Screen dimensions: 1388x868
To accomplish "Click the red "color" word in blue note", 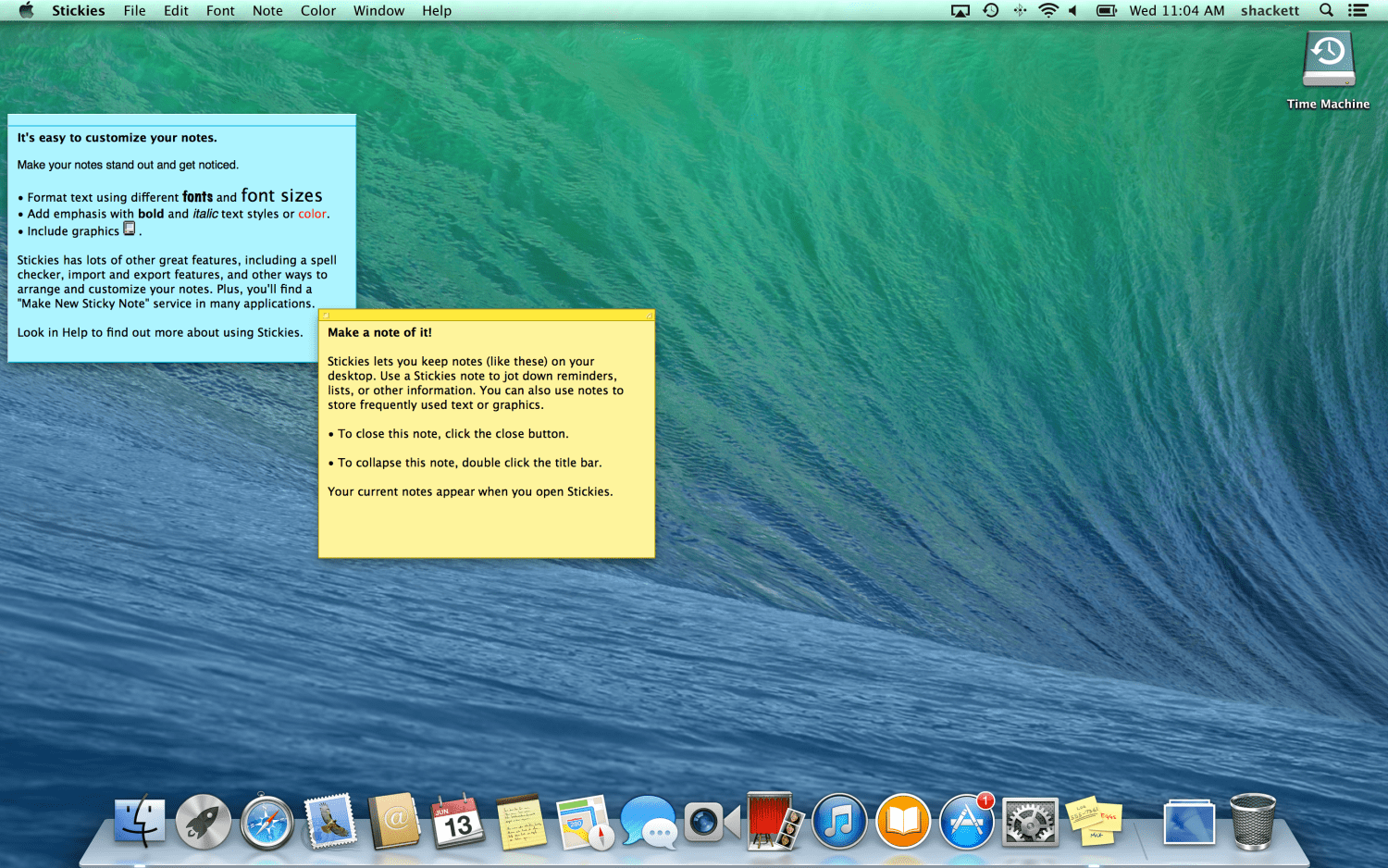I will [x=312, y=214].
